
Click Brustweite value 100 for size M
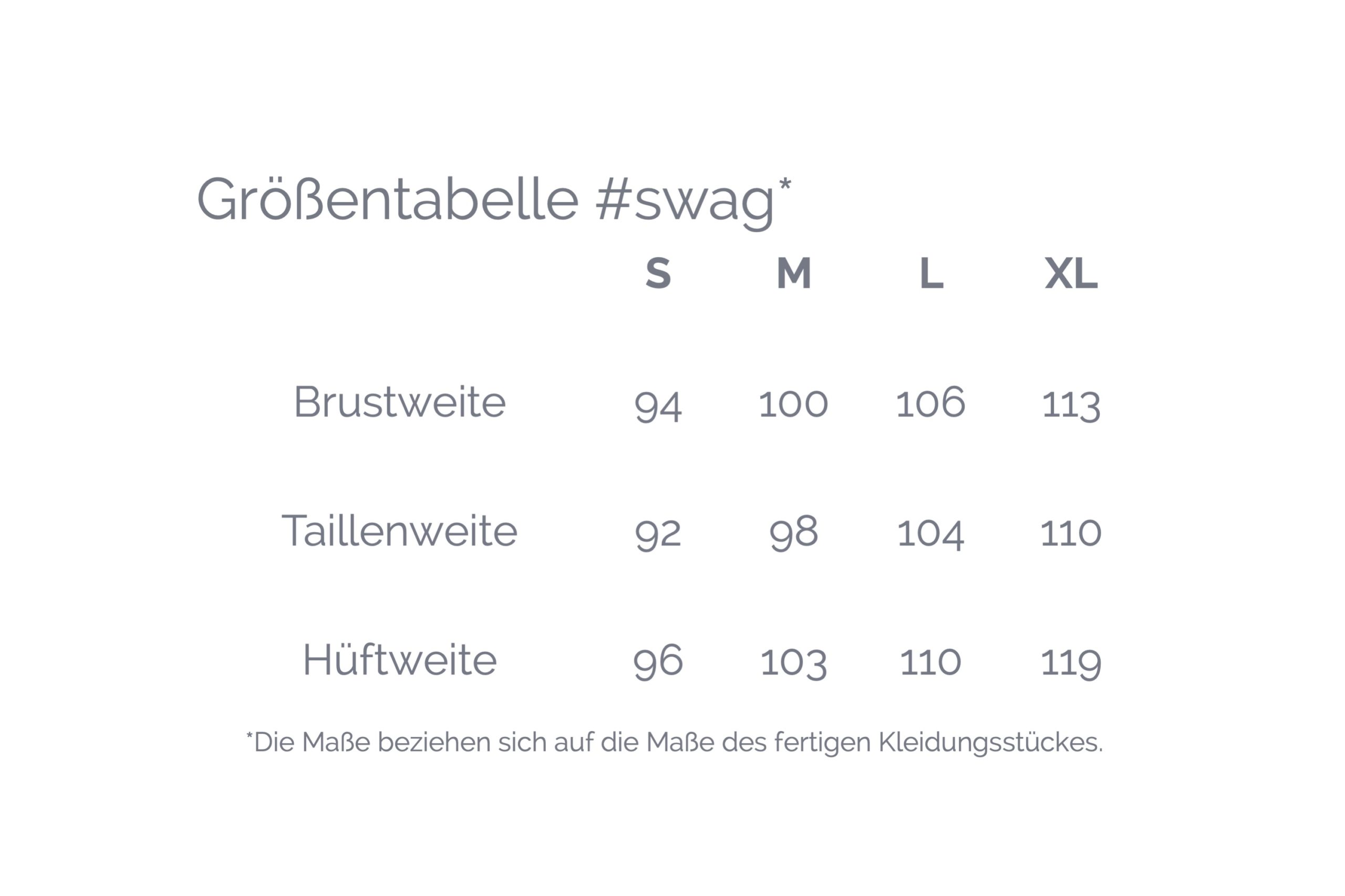pos(793,404)
